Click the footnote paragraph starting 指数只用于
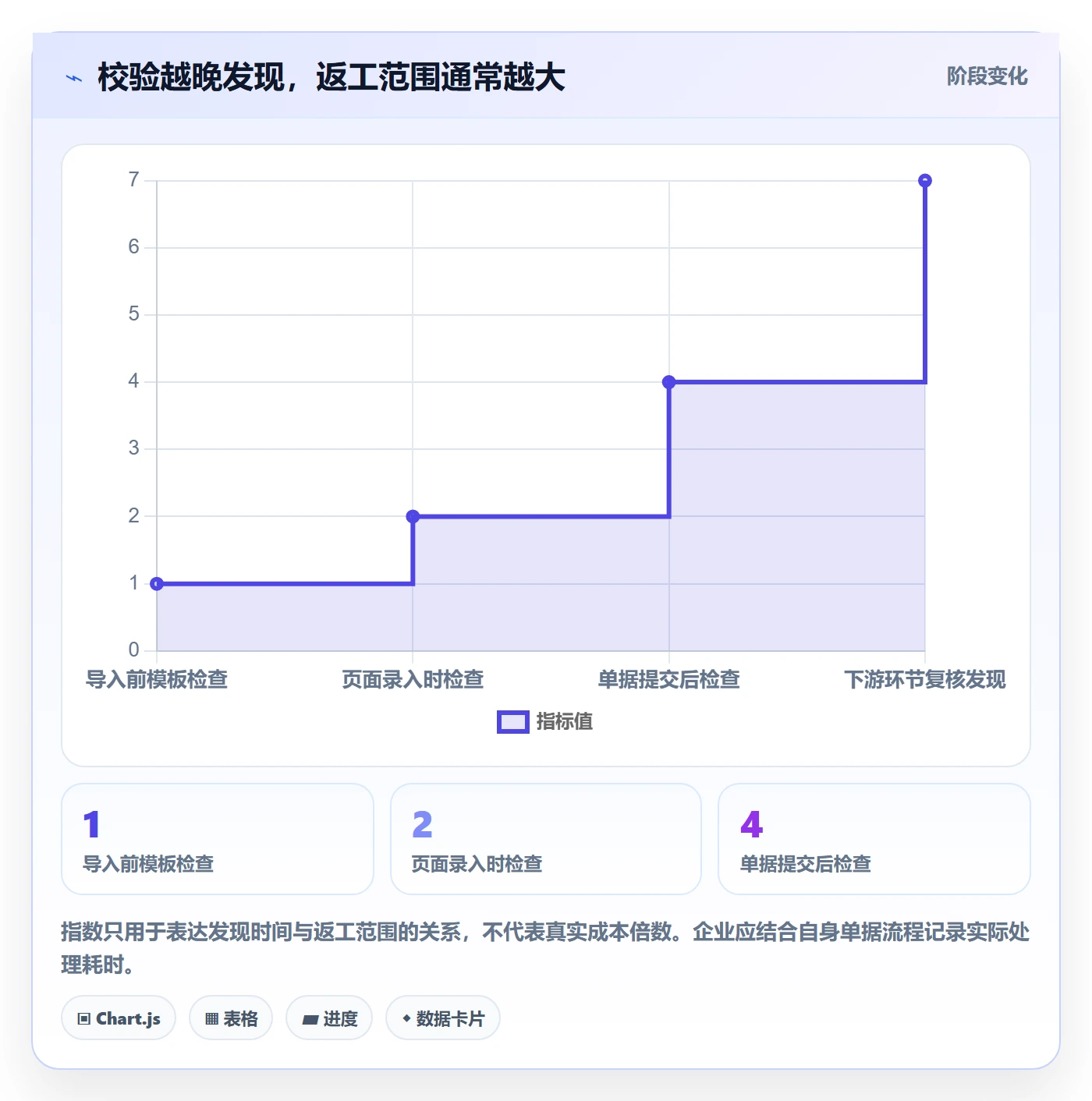 click(545, 948)
